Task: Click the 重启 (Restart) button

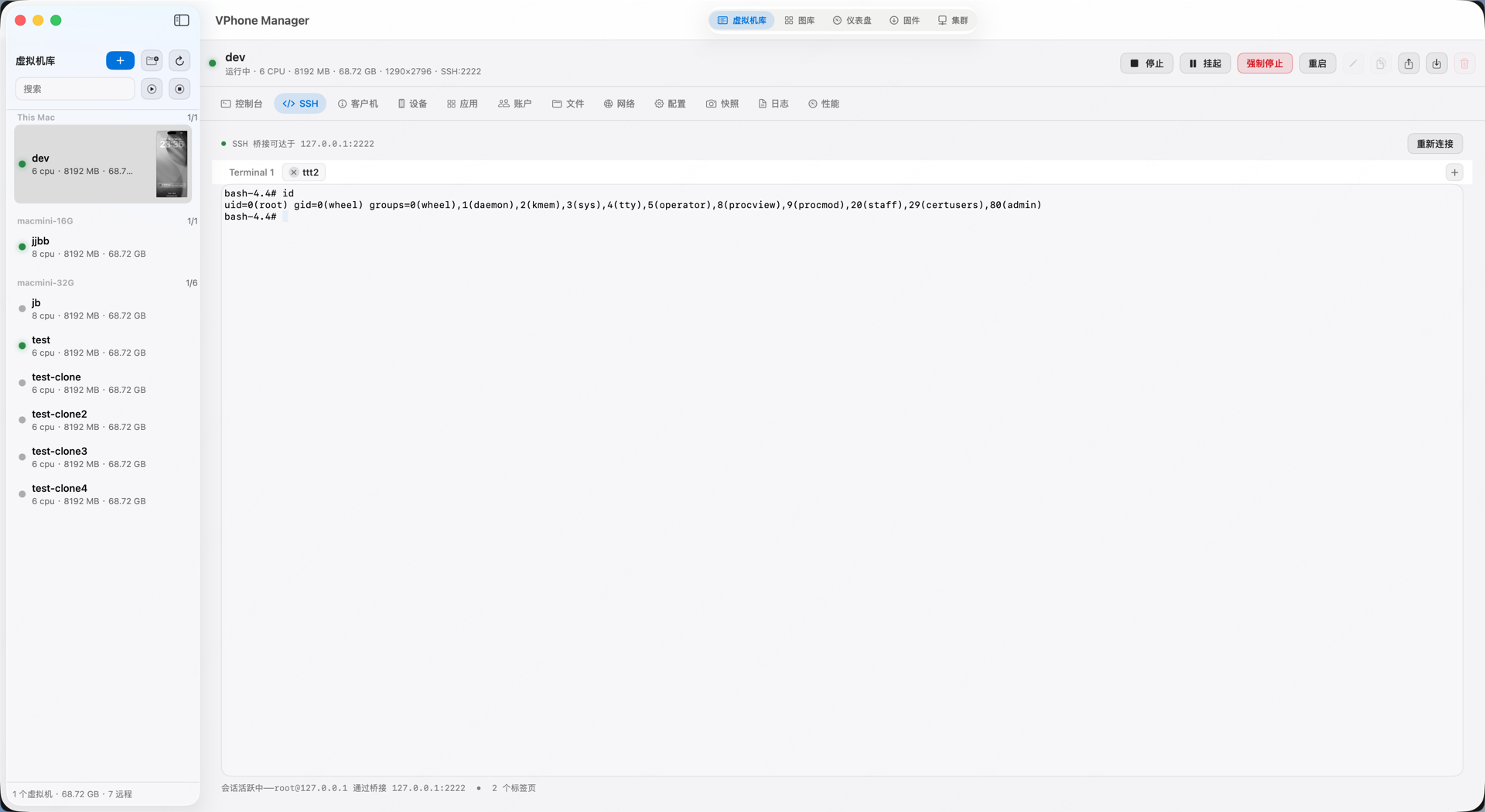Action: pos(1317,63)
